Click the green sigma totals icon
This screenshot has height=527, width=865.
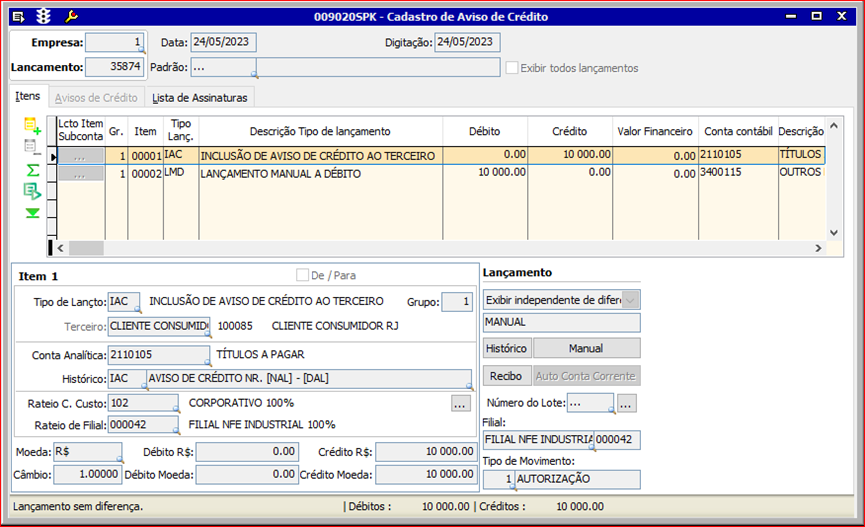[32, 170]
